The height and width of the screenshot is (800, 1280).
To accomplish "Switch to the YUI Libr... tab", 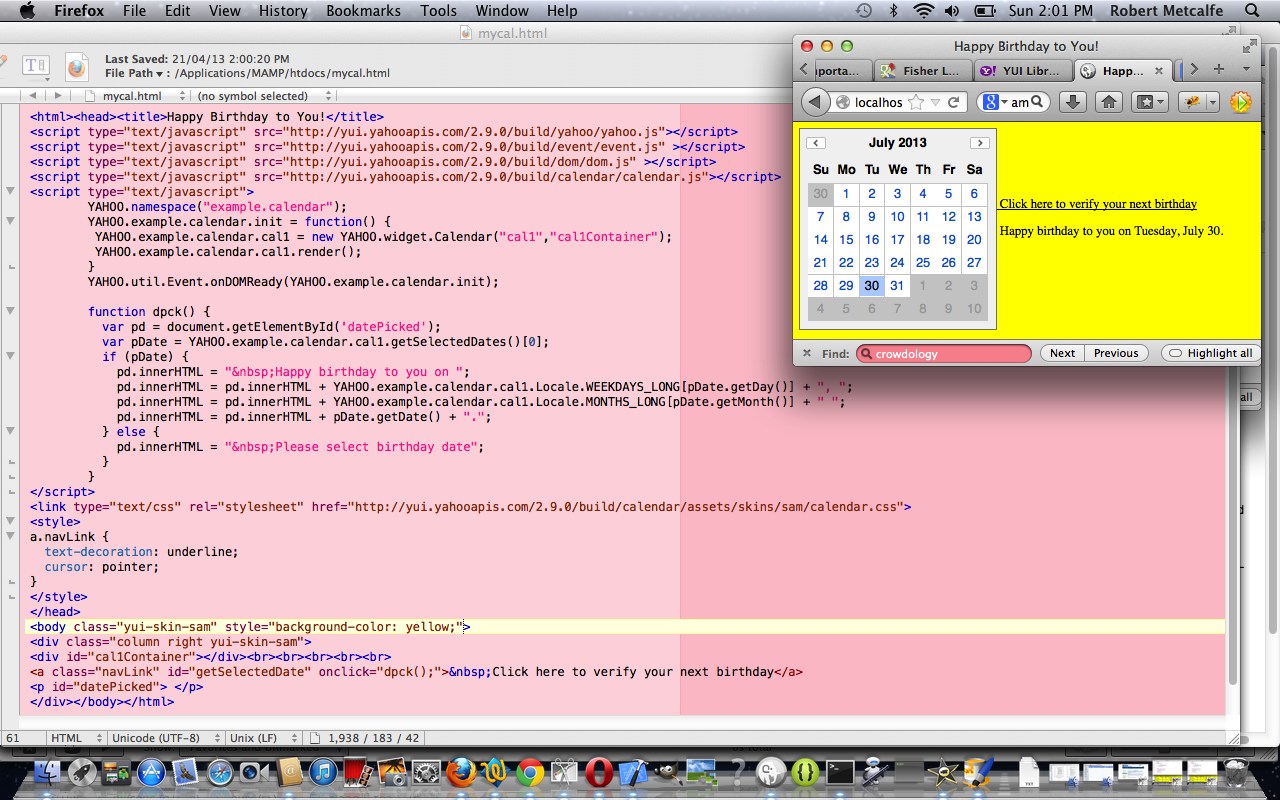I will (x=1021, y=70).
